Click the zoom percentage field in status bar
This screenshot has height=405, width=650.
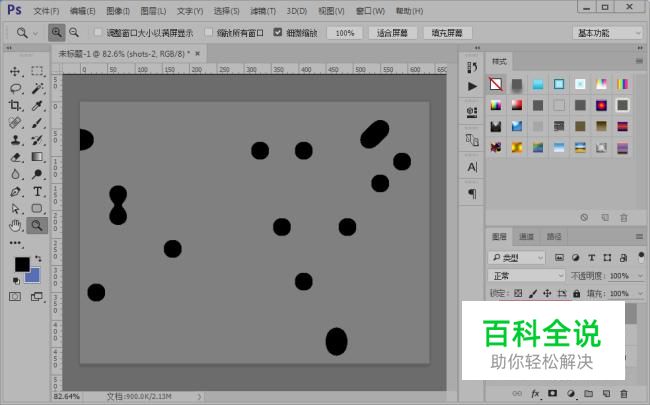tap(66, 397)
